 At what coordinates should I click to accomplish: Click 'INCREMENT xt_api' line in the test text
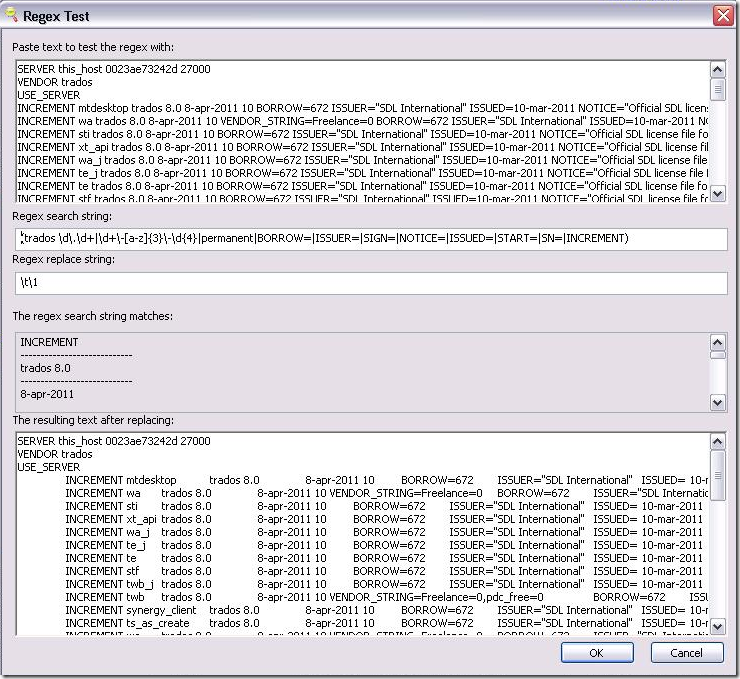(362, 147)
